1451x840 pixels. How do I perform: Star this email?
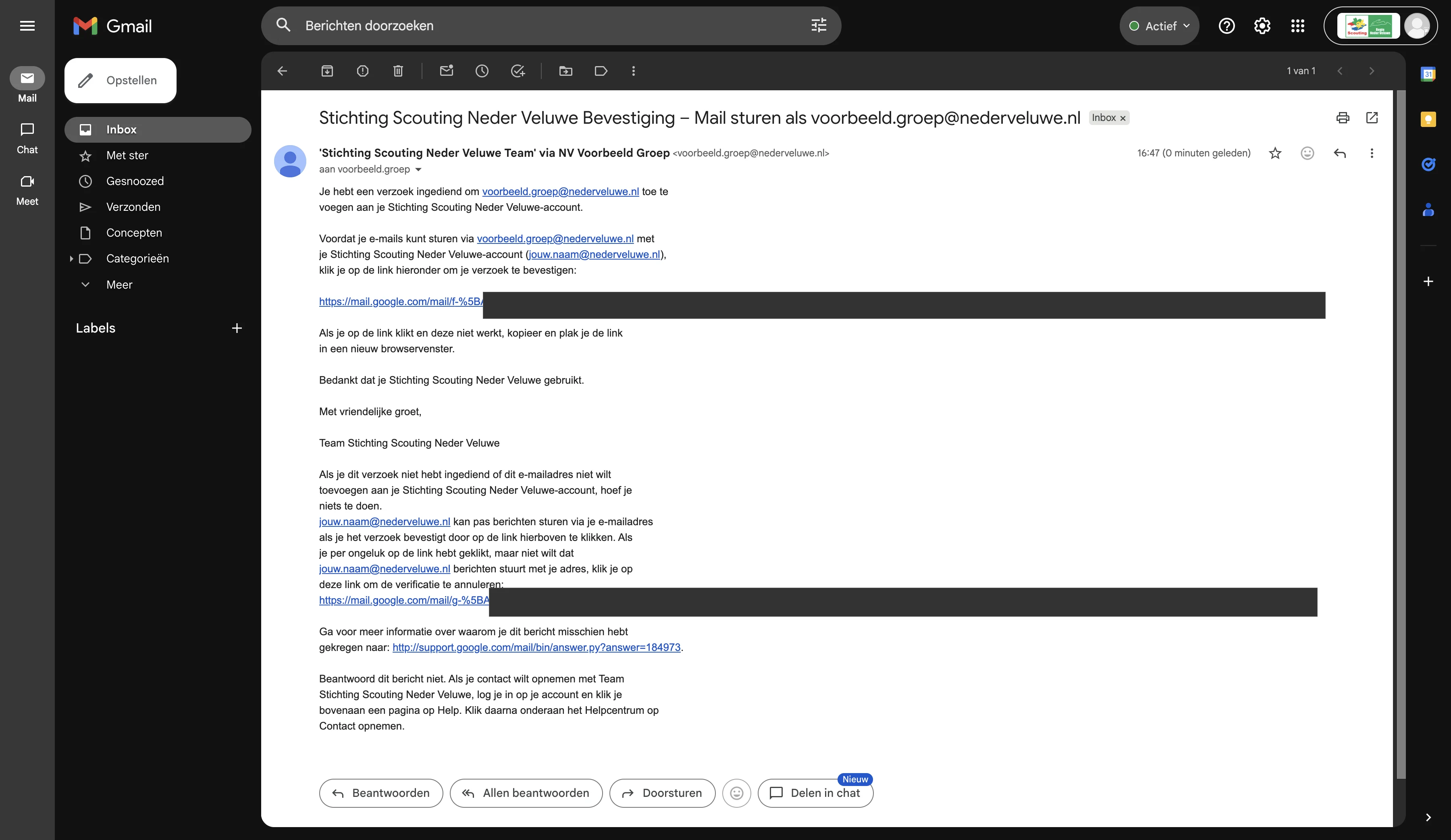(x=1275, y=153)
